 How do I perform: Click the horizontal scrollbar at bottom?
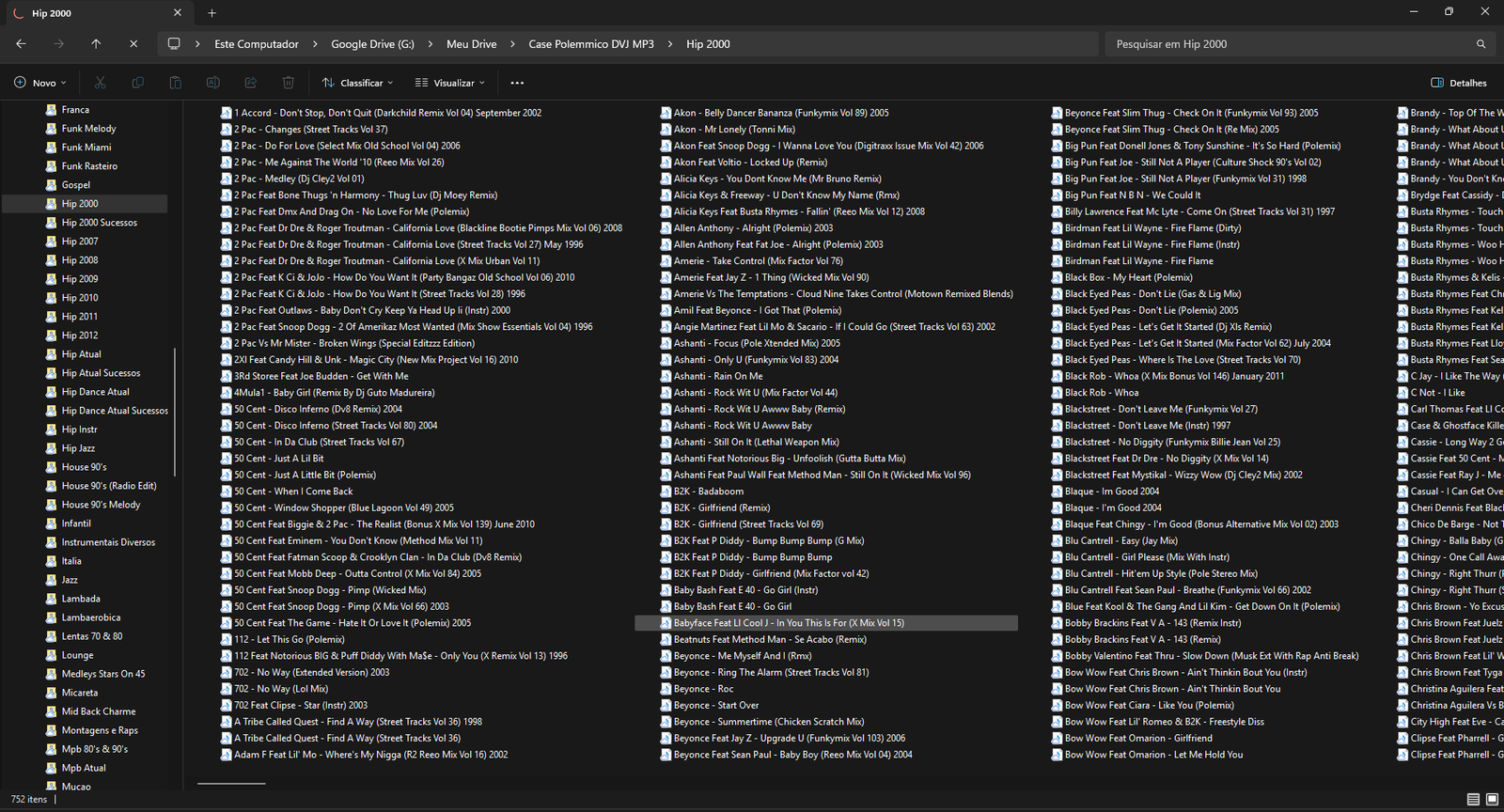click(231, 783)
